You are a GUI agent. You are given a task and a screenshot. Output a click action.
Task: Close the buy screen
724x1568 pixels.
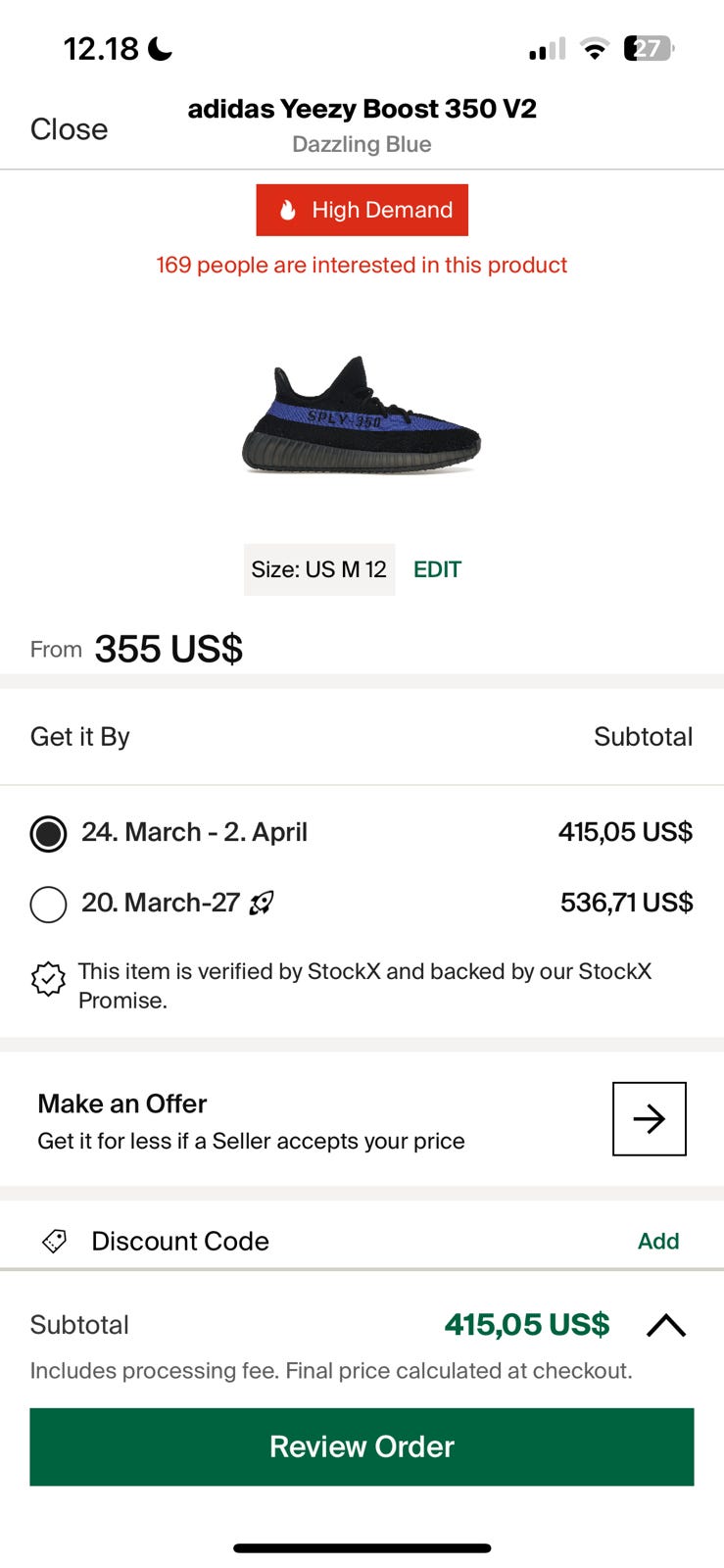pyautogui.click(x=69, y=129)
